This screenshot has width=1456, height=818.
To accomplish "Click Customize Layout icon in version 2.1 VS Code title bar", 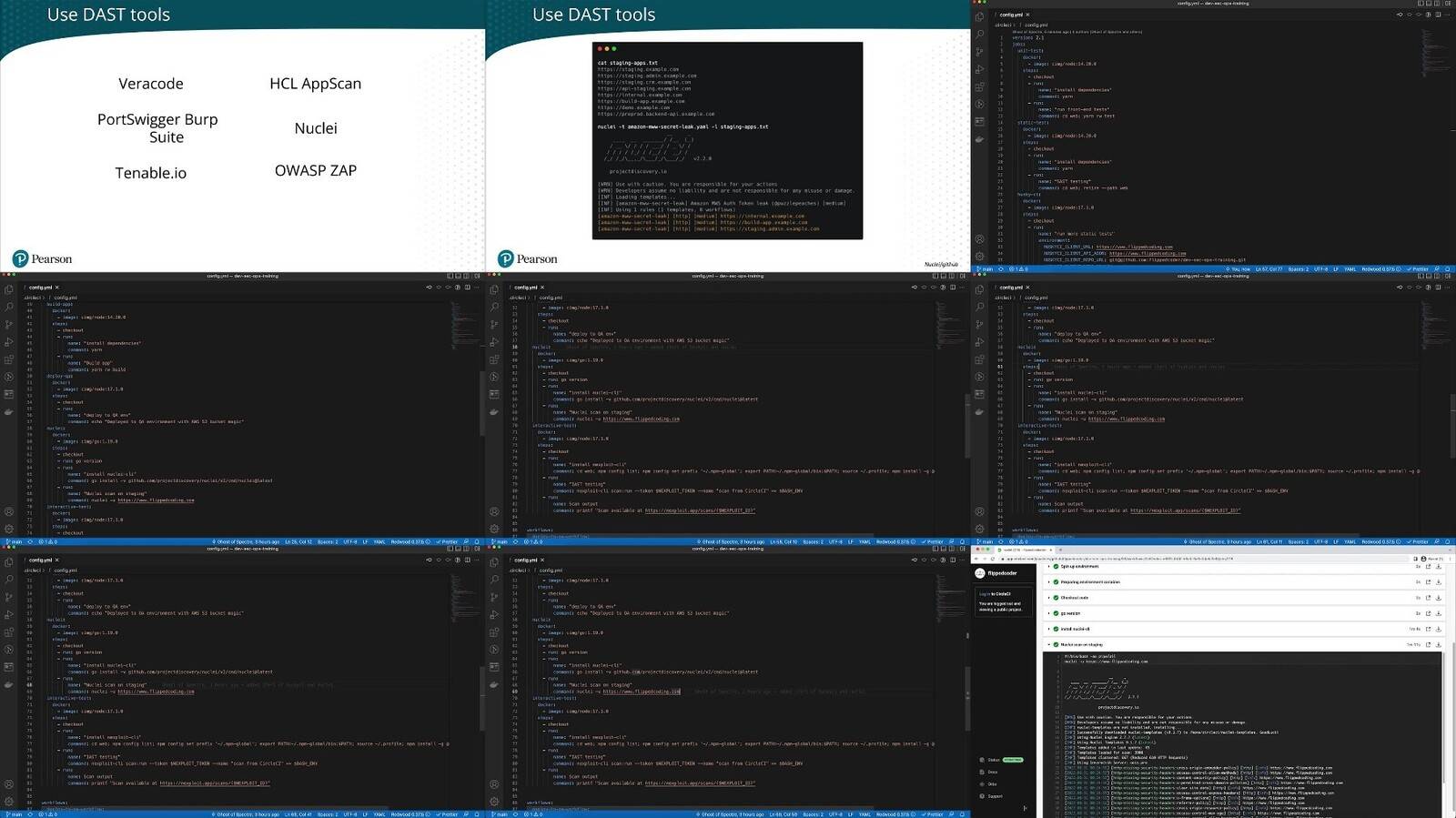I will pyautogui.click(x=1447, y=4).
